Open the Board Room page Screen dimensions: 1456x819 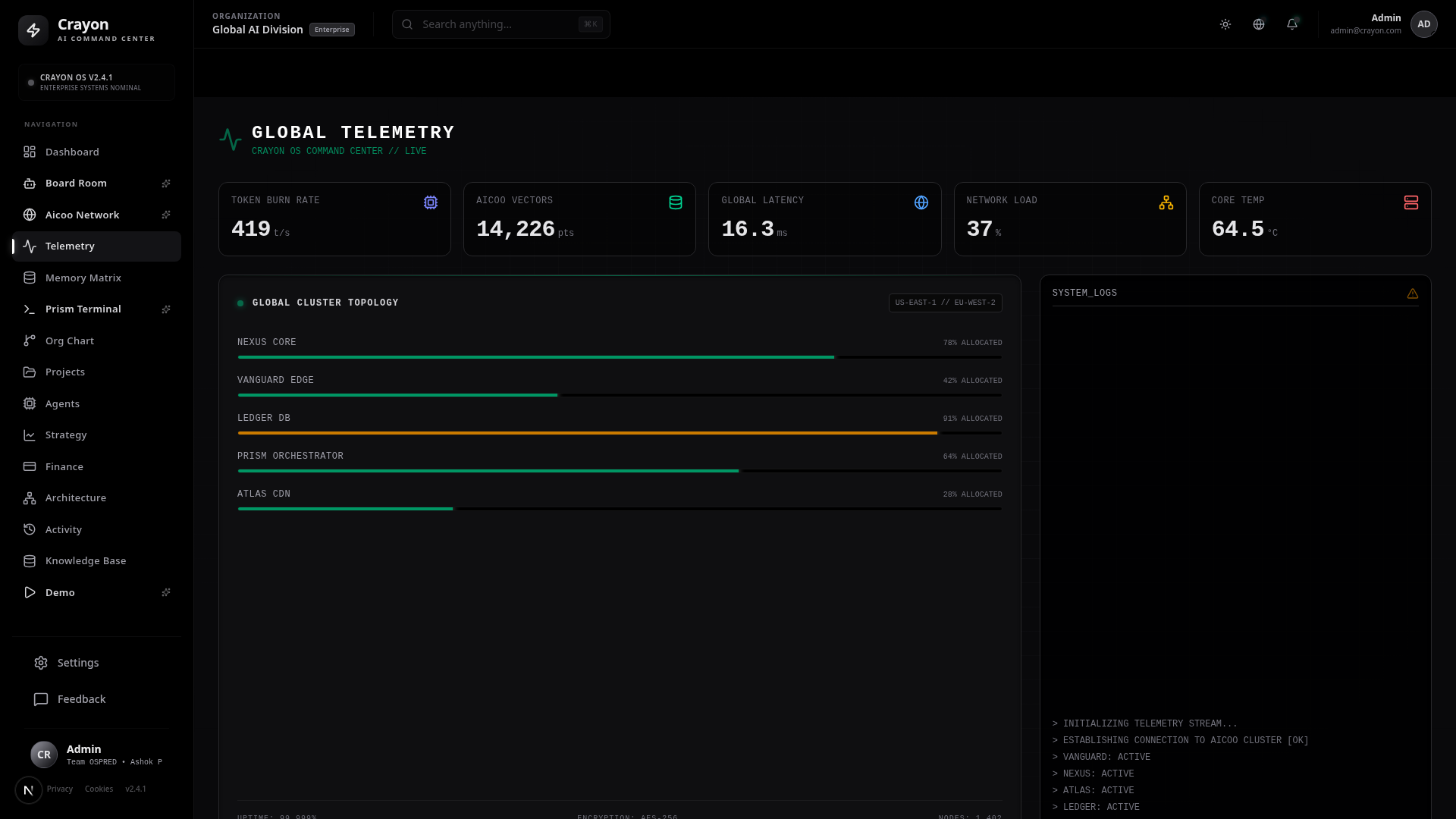click(x=96, y=184)
